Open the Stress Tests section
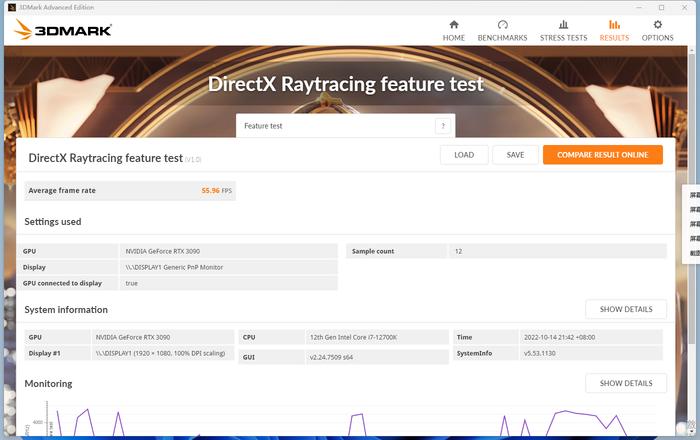700x440 pixels. point(563,30)
